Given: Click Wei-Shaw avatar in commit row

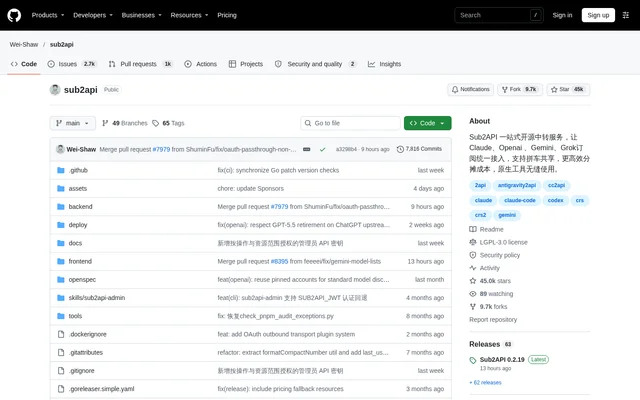Looking at the screenshot, I should [x=60, y=149].
